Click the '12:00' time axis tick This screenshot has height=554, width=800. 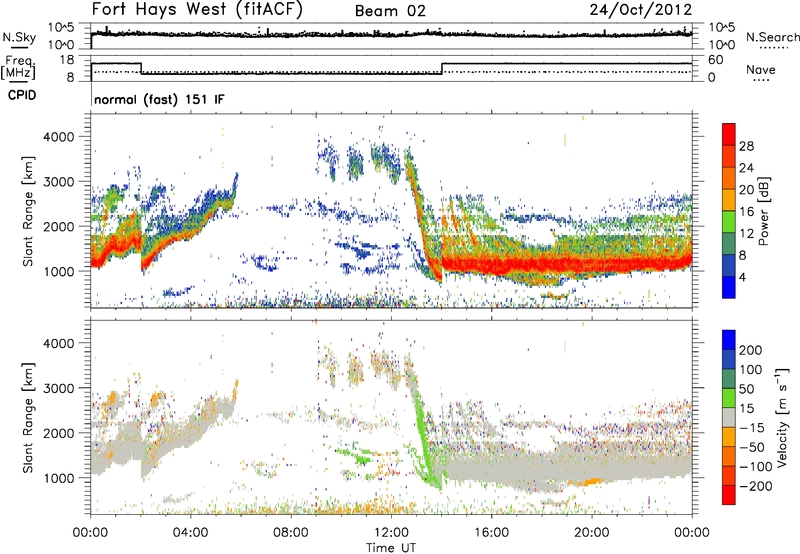pos(391,533)
